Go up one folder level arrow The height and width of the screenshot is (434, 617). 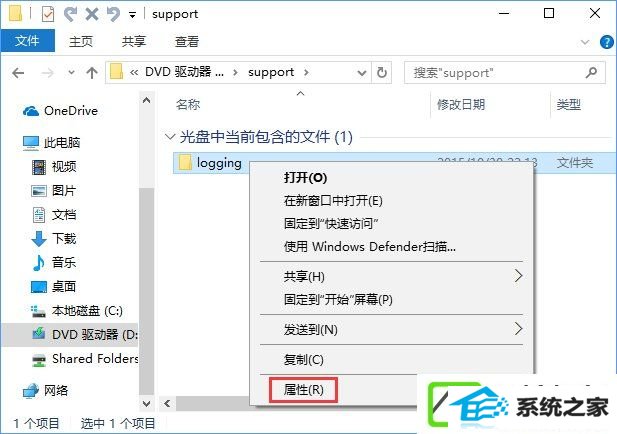point(92,73)
